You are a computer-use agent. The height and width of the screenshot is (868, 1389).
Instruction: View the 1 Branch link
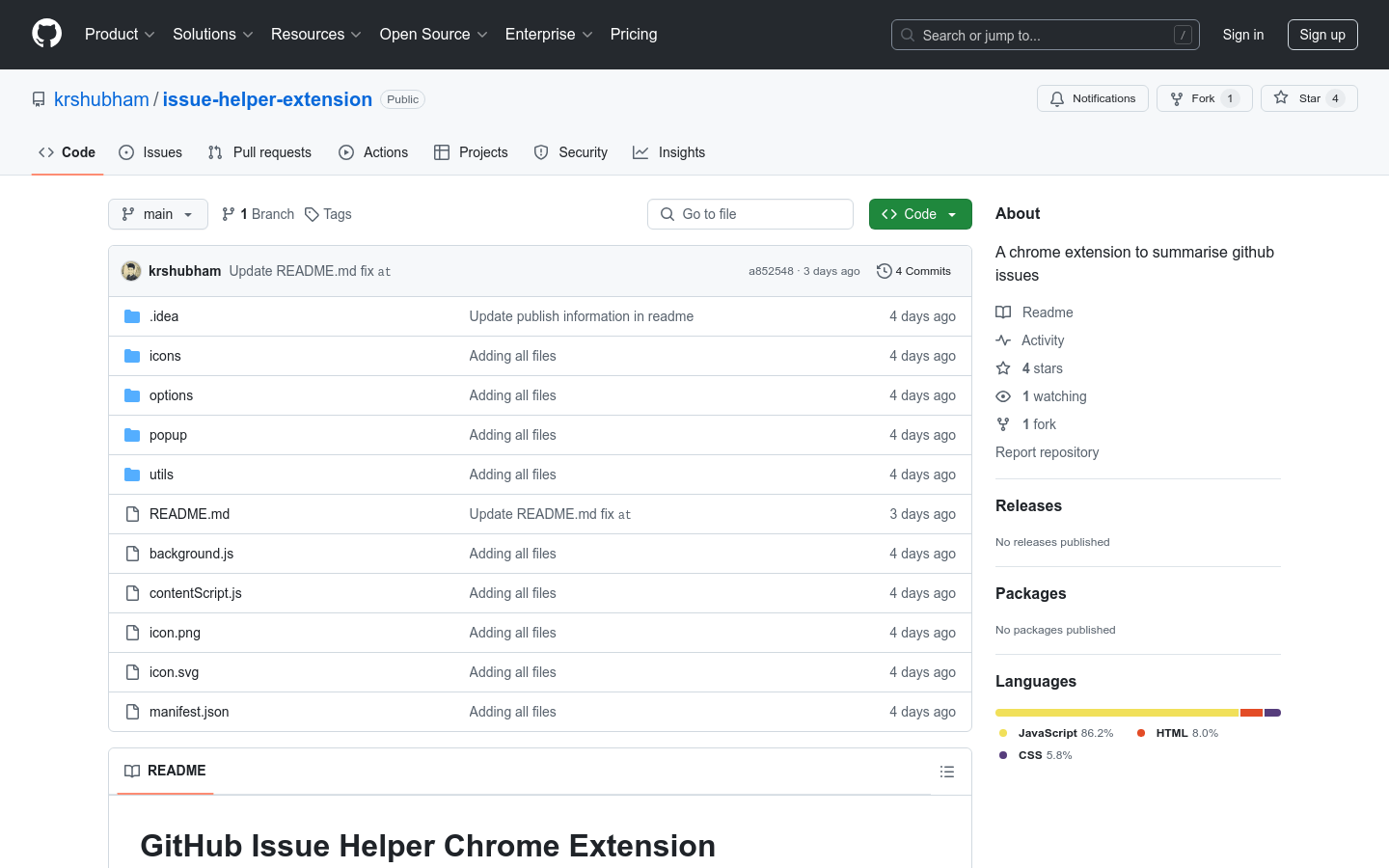[x=258, y=214]
